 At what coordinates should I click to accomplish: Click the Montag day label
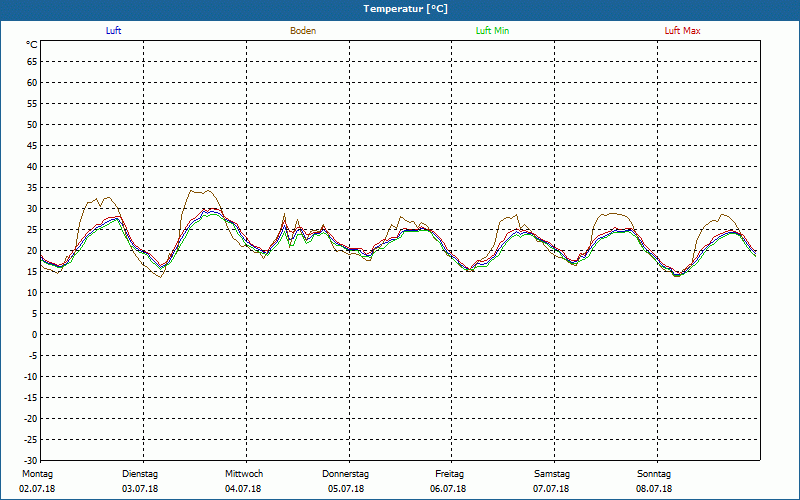click(x=37, y=474)
